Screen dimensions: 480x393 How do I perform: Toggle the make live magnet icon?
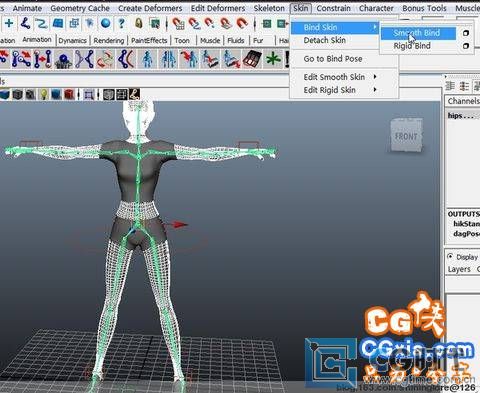pyautogui.click(x=242, y=23)
